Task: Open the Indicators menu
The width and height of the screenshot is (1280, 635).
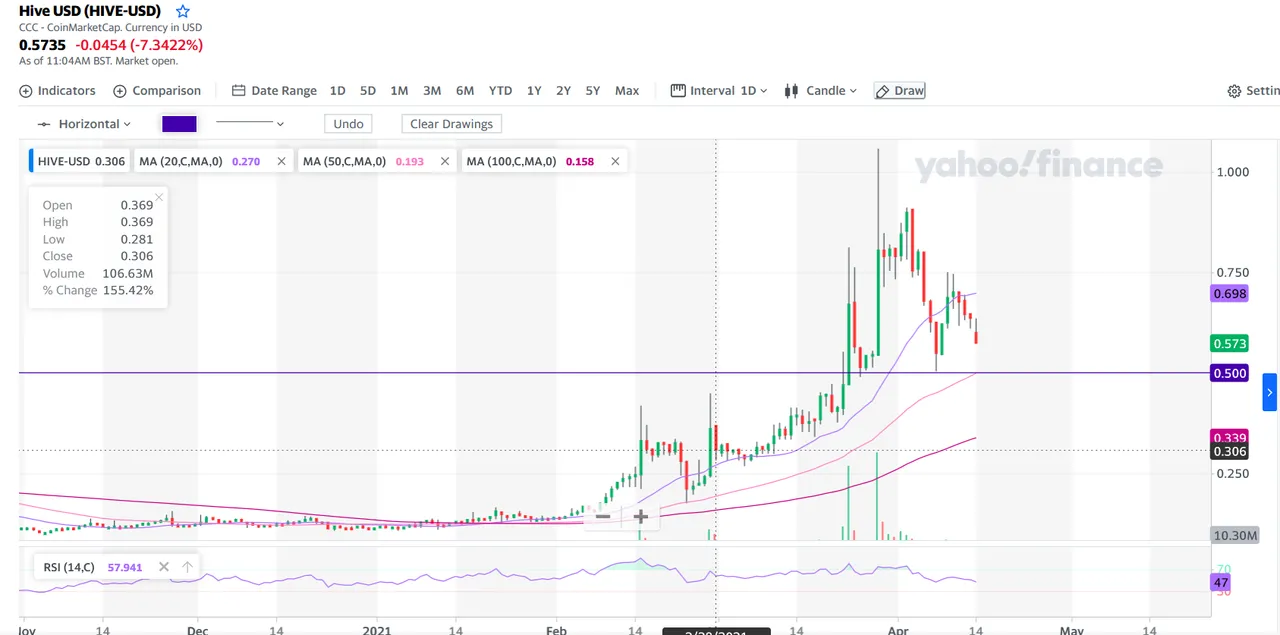Action: coord(57,91)
